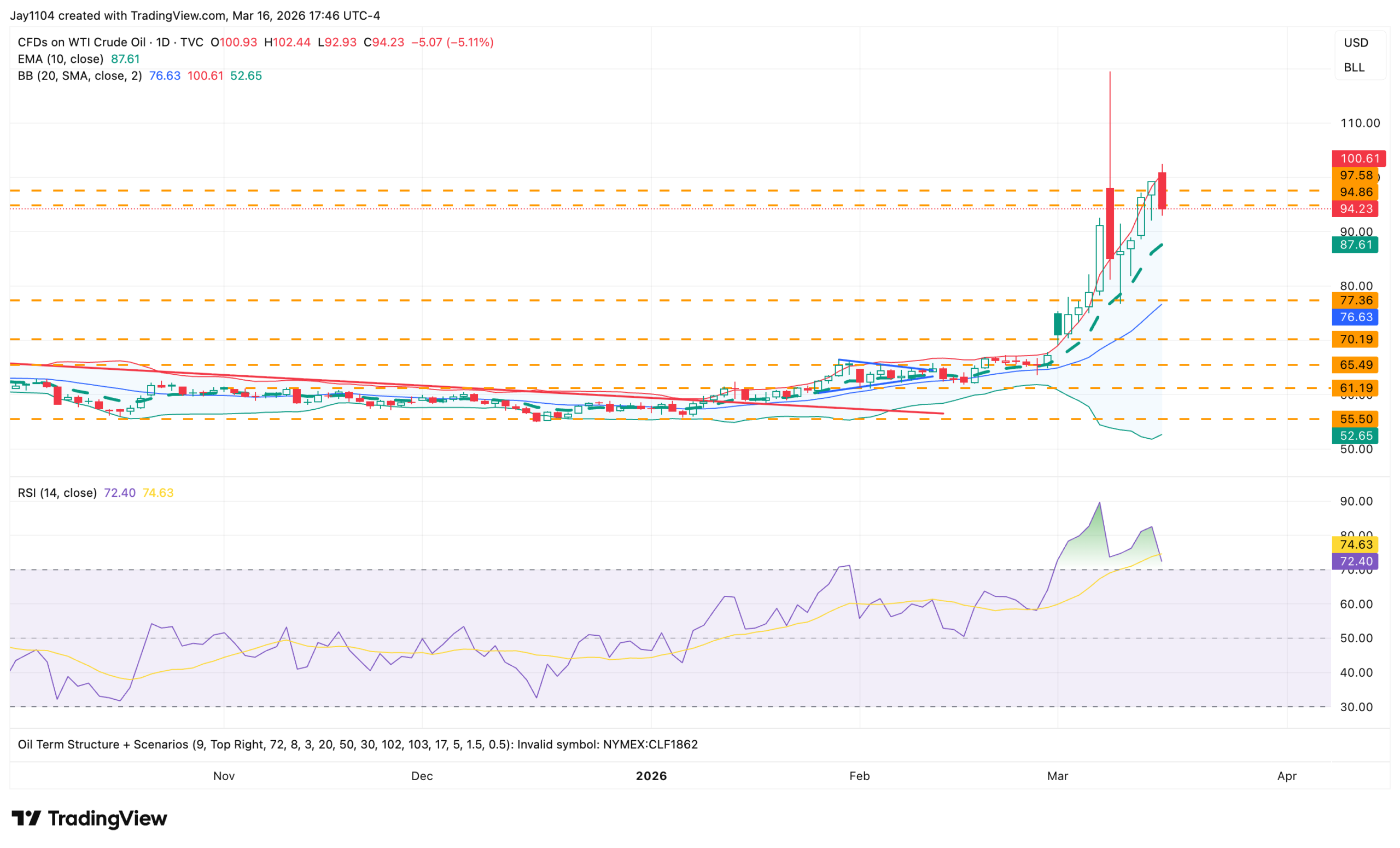This screenshot has width=1400, height=848.
Task: Click the orange 61.19 price level tag
Action: click(x=1355, y=388)
